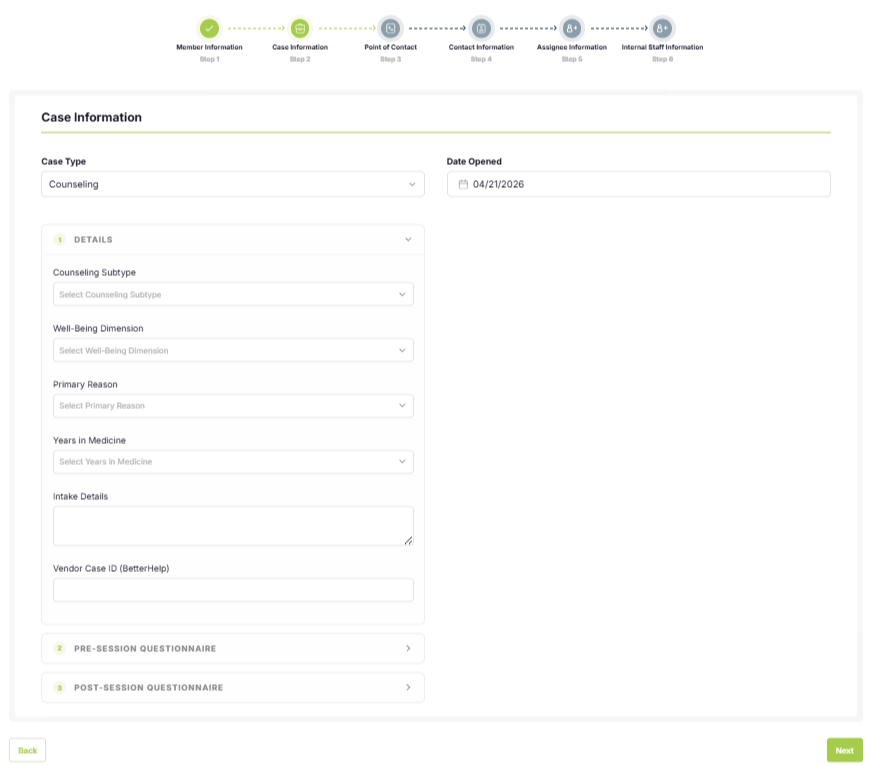Open the Case Type dropdown
Image resolution: width=873 pixels, height=766 pixels.
click(x=233, y=184)
